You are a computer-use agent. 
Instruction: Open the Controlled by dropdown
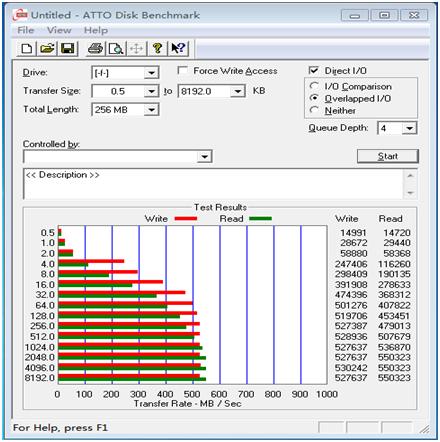pos(204,157)
